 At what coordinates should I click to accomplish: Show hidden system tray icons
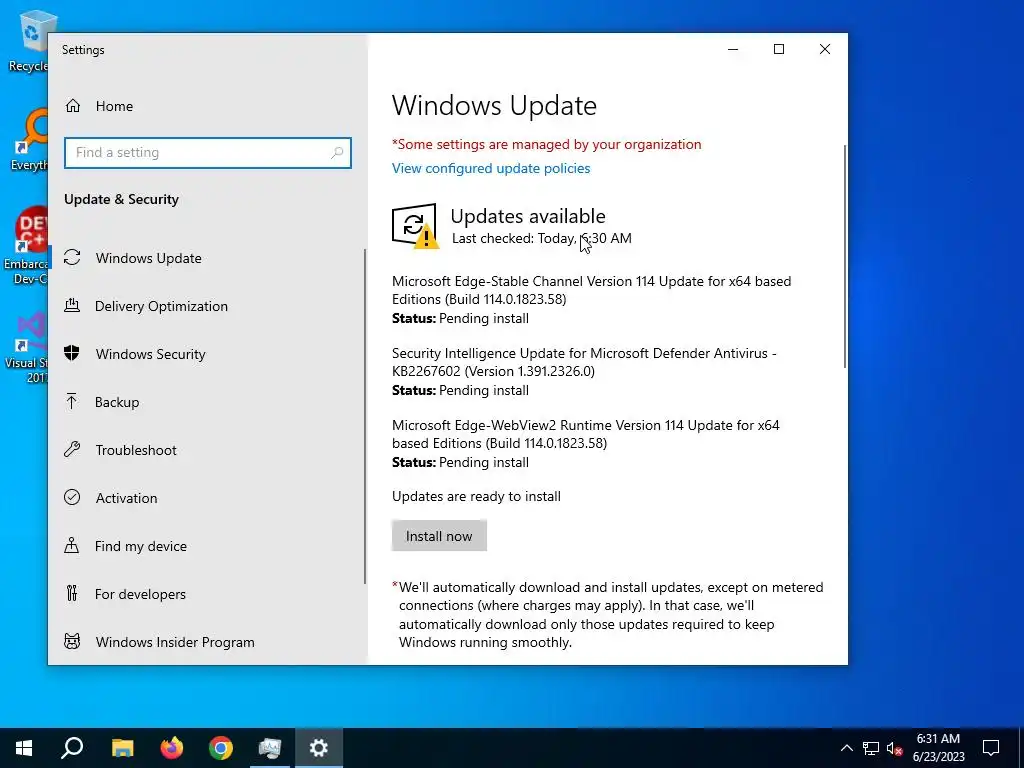(846, 748)
